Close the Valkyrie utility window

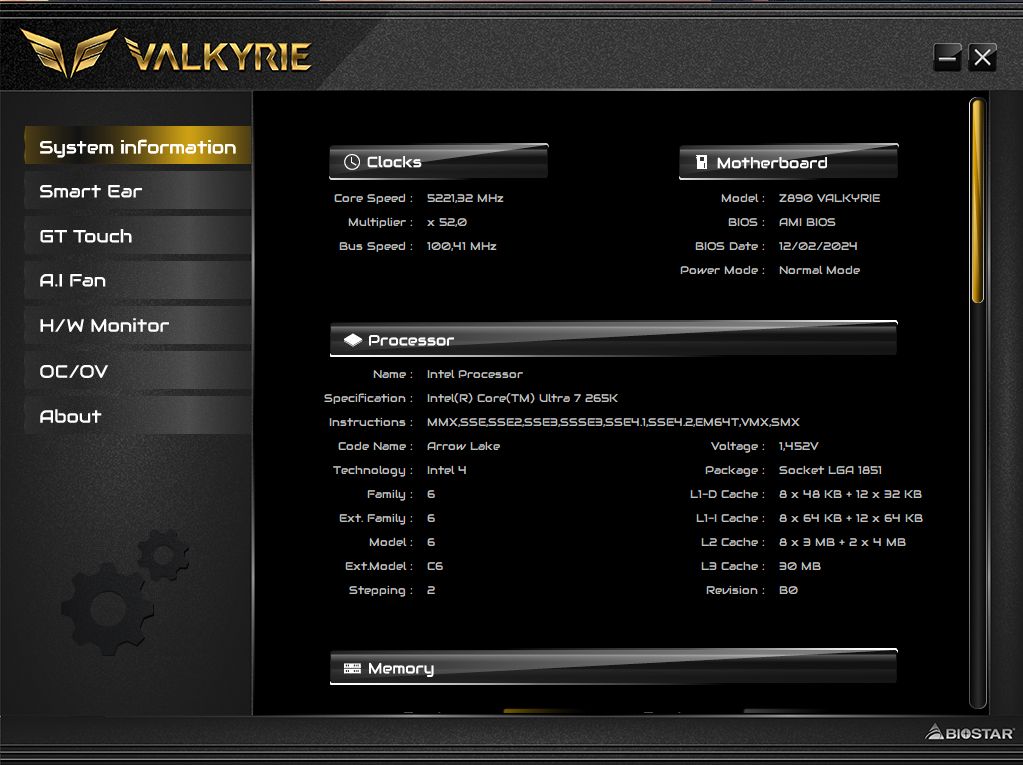click(x=982, y=58)
